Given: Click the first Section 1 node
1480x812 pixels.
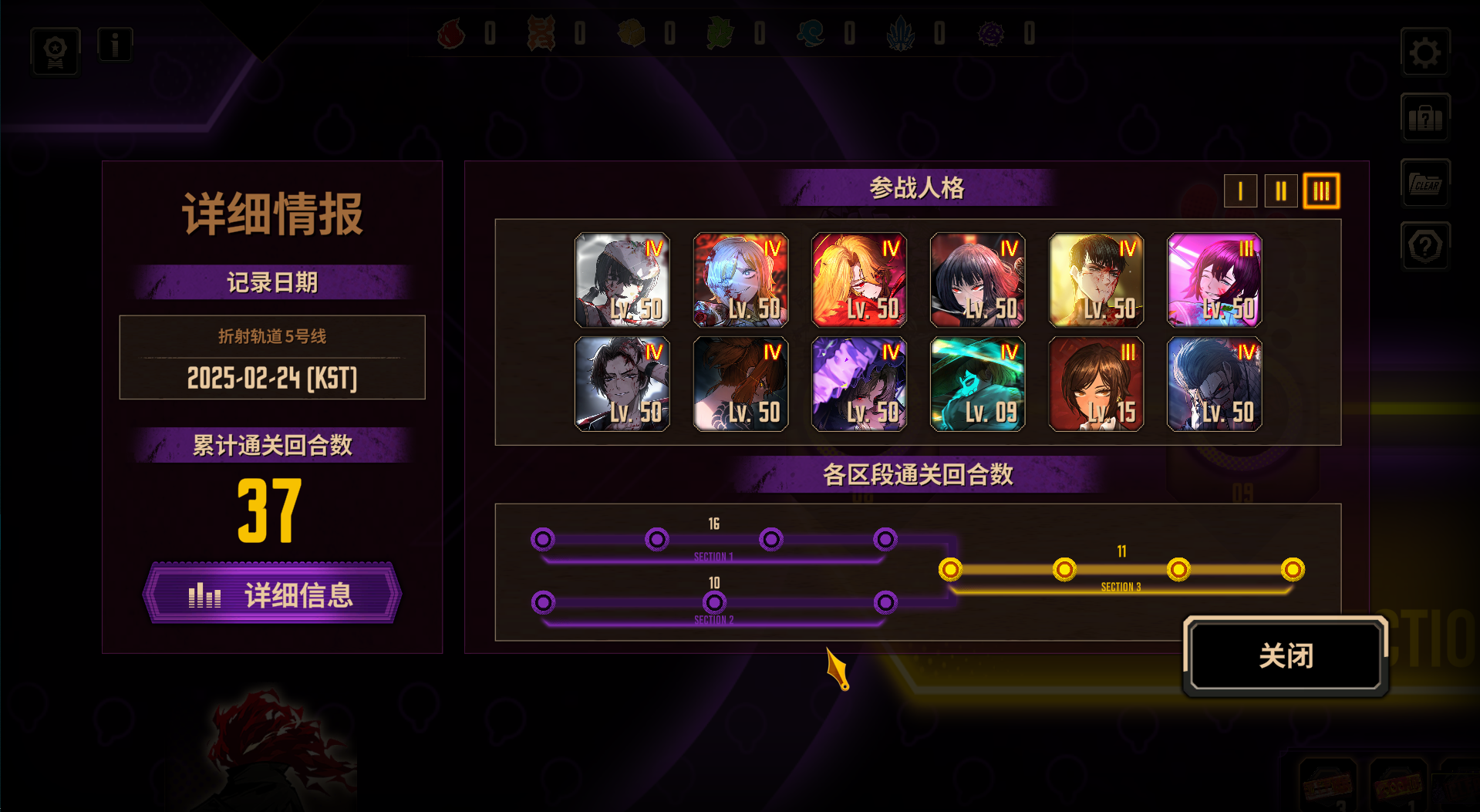Looking at the screenshot, I should point(543,539).
